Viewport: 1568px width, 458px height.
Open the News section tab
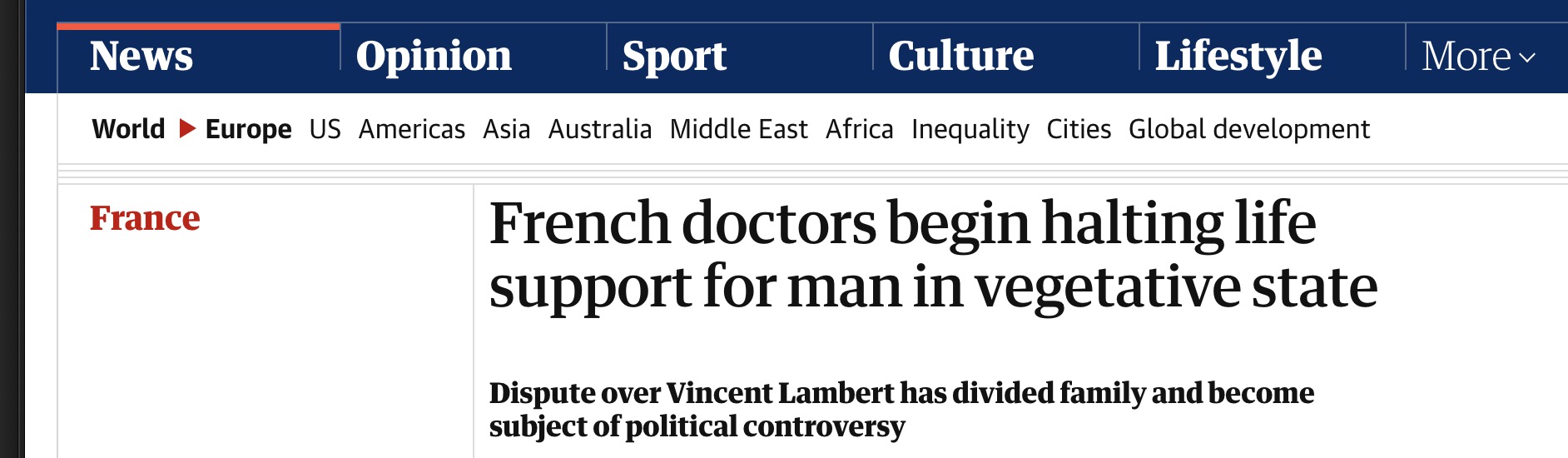coord(141,57)
